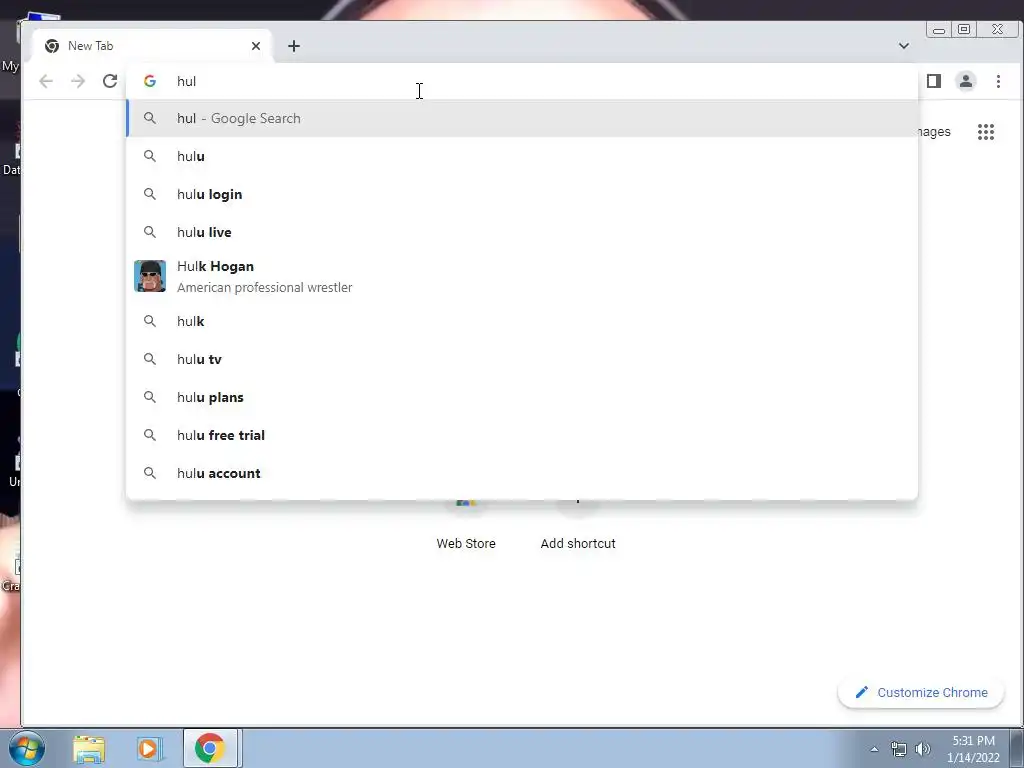
Task: Choose the 'hulu live' suggestion
Action: click(x=522, y=232)
